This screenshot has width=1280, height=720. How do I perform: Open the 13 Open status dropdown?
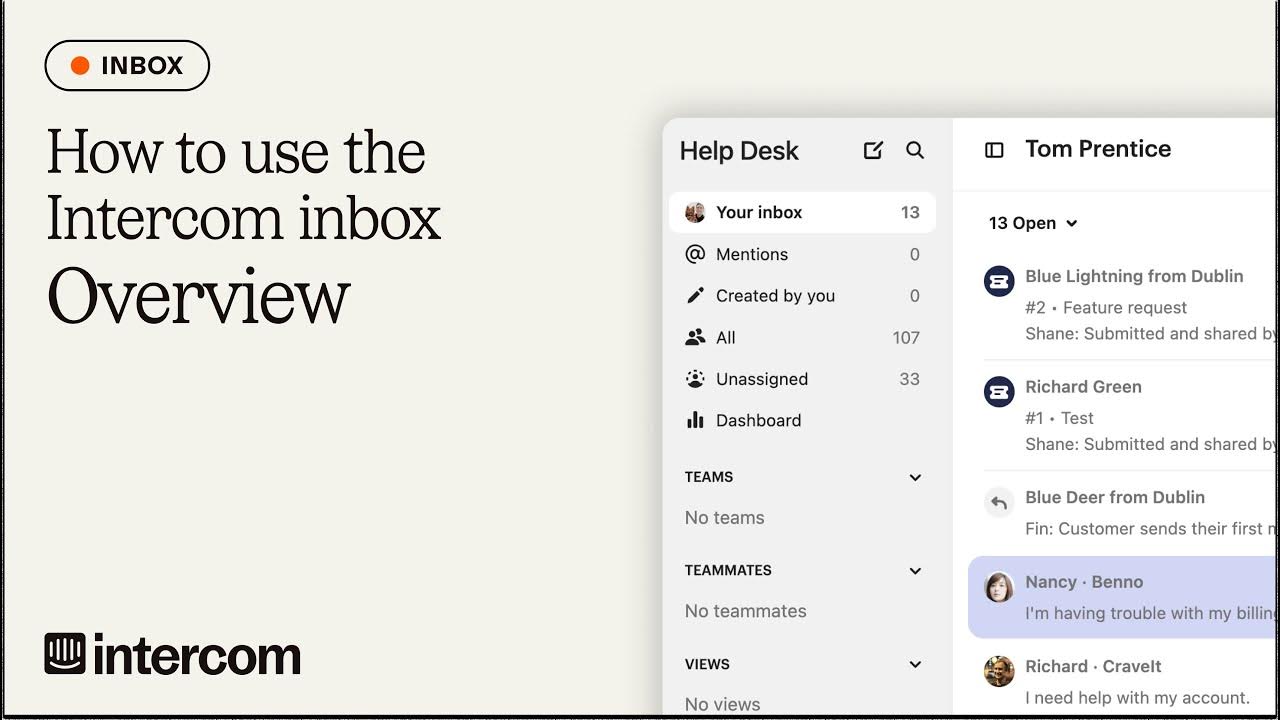point(1033,223)
